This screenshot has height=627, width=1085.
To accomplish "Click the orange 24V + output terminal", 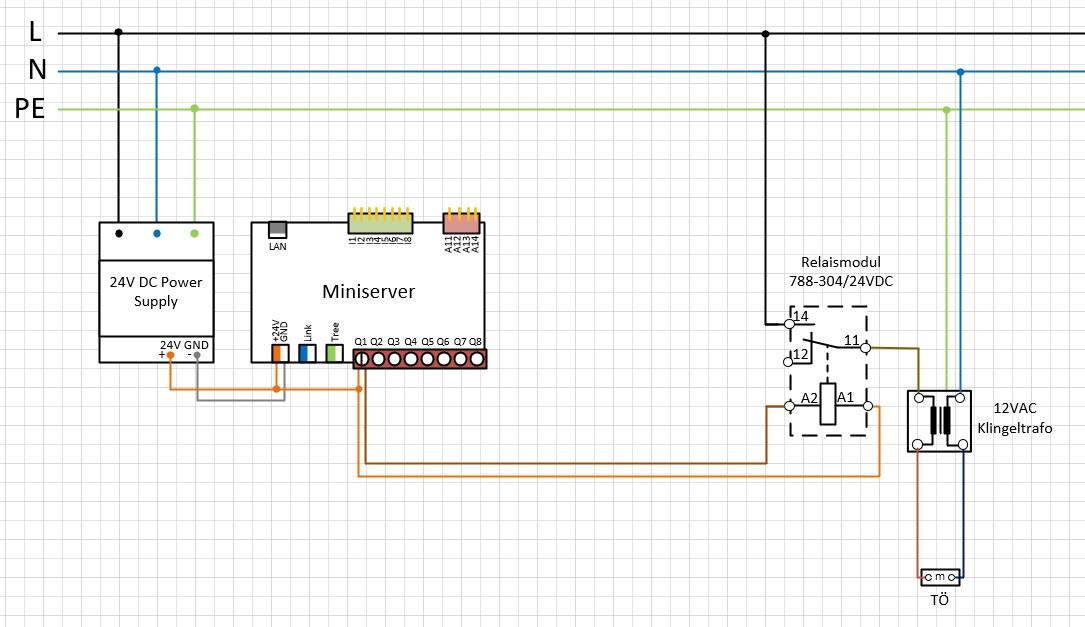I will coord(171,355).
